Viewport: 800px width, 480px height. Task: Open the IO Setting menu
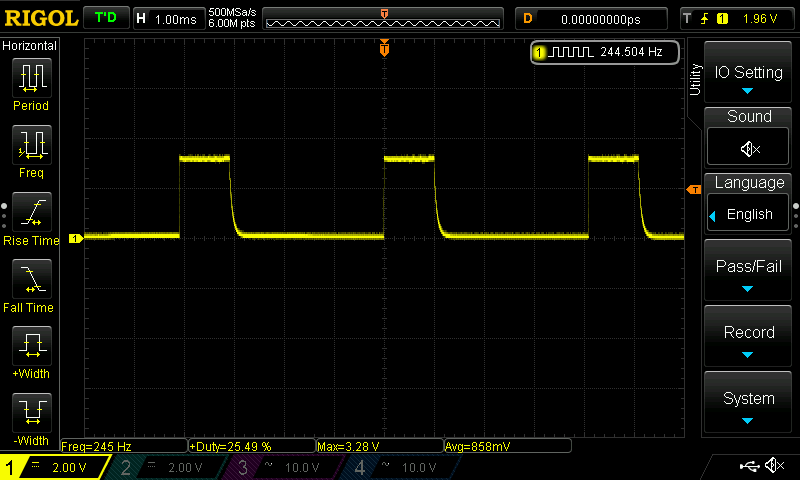click(748, 72)
